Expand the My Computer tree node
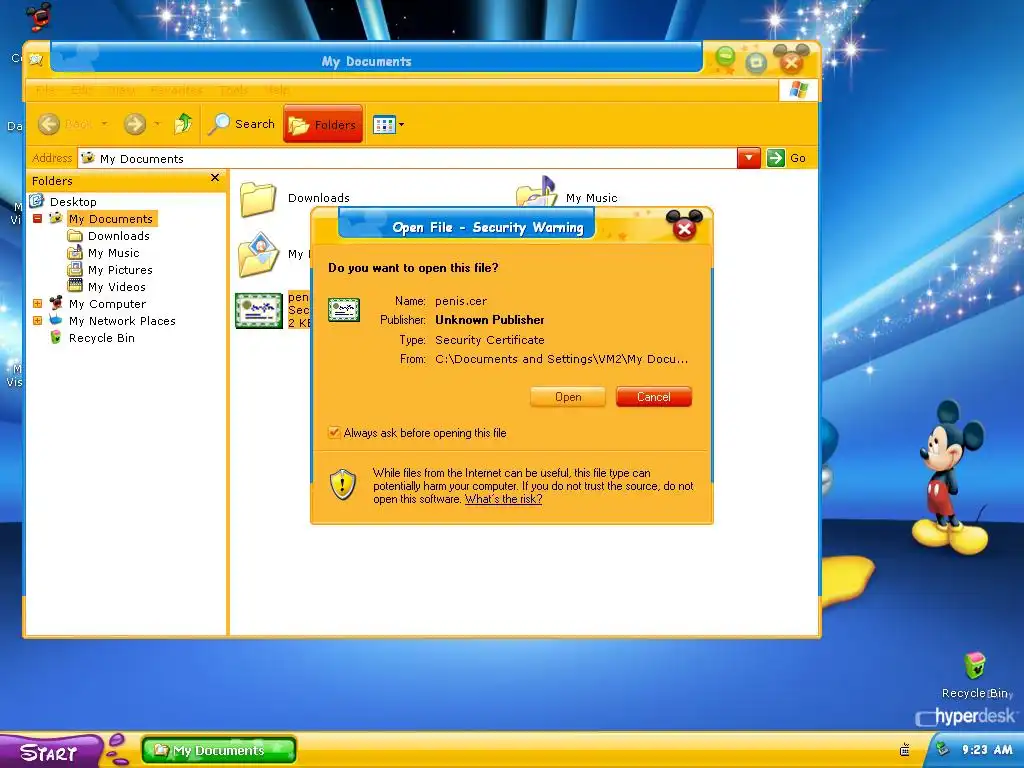The image size is (1024, 768). pyautogui.click(x=37, y=304)
